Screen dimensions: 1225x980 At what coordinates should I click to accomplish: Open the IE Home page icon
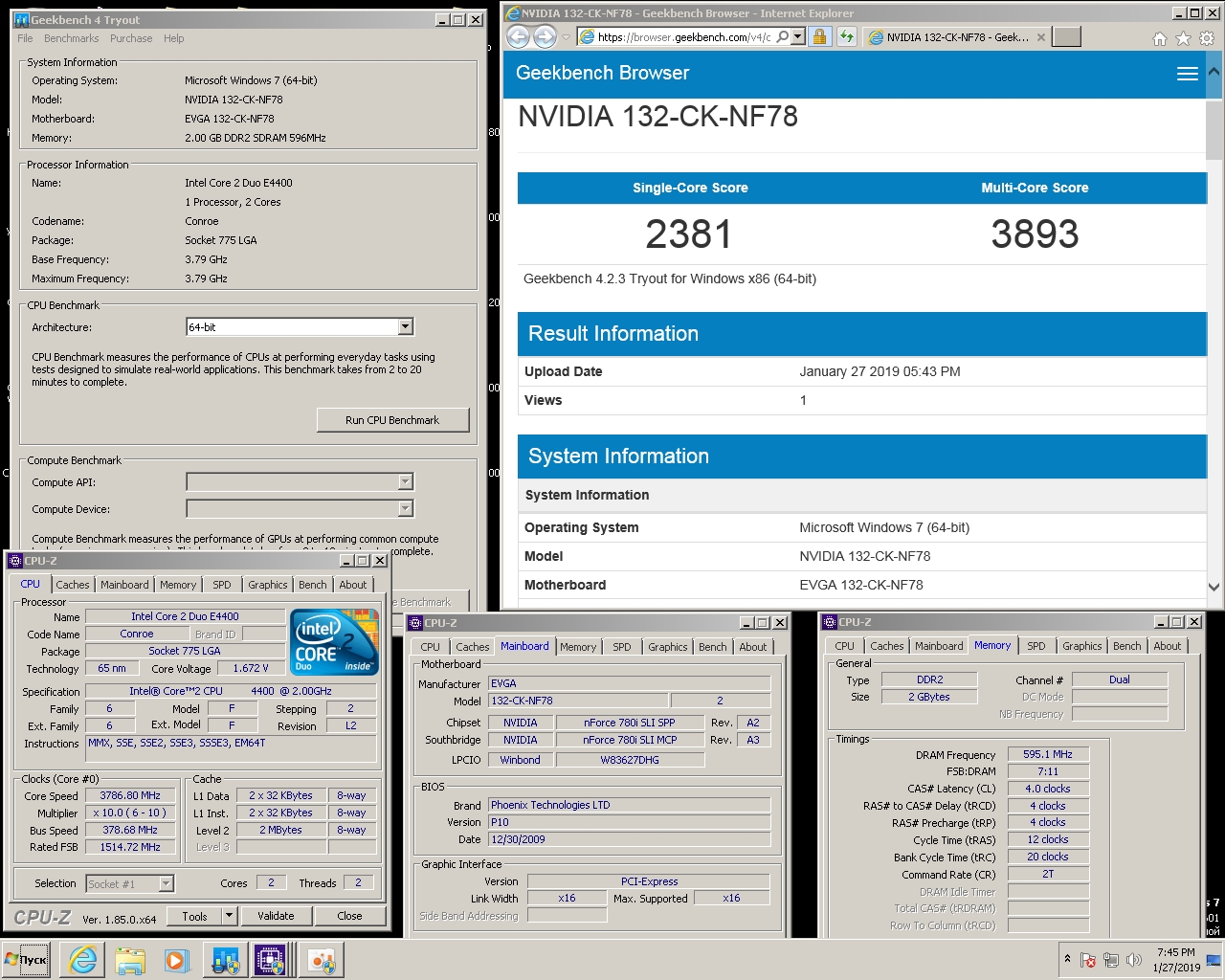[1160, 38]
